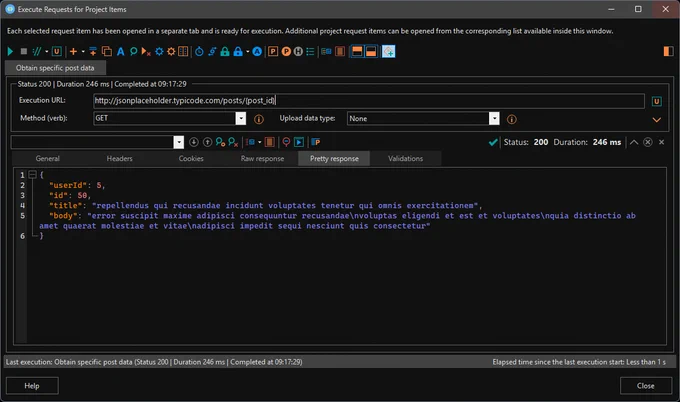Image resolution: width=680 pixels, height=402 pixels.
Task: Click the circled X icon near Duration
Action: click(x=647, y=142)
